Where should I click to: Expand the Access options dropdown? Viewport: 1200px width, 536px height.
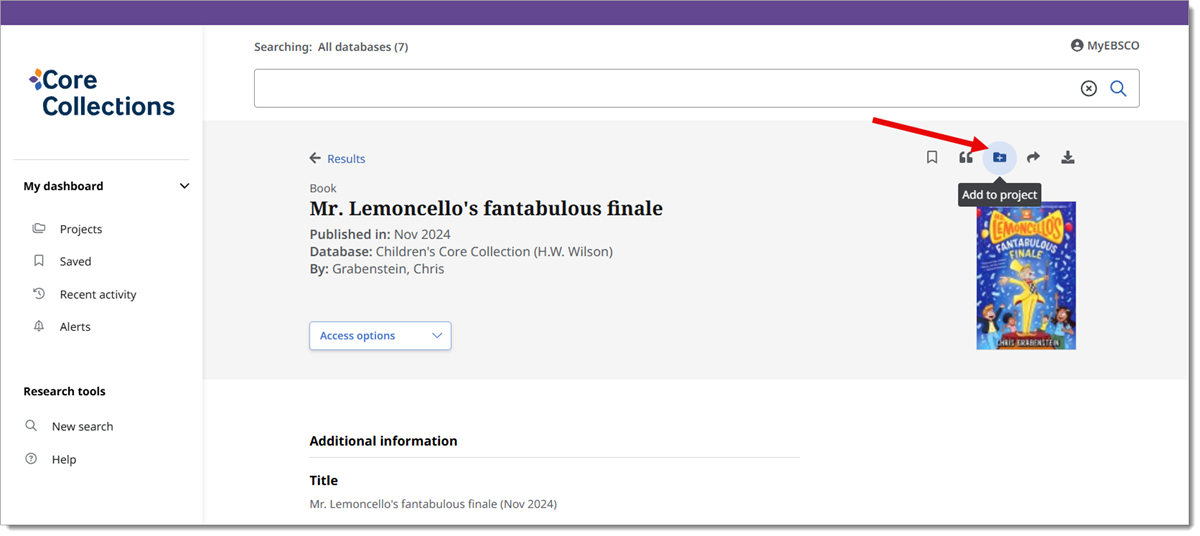pos(380,336)
